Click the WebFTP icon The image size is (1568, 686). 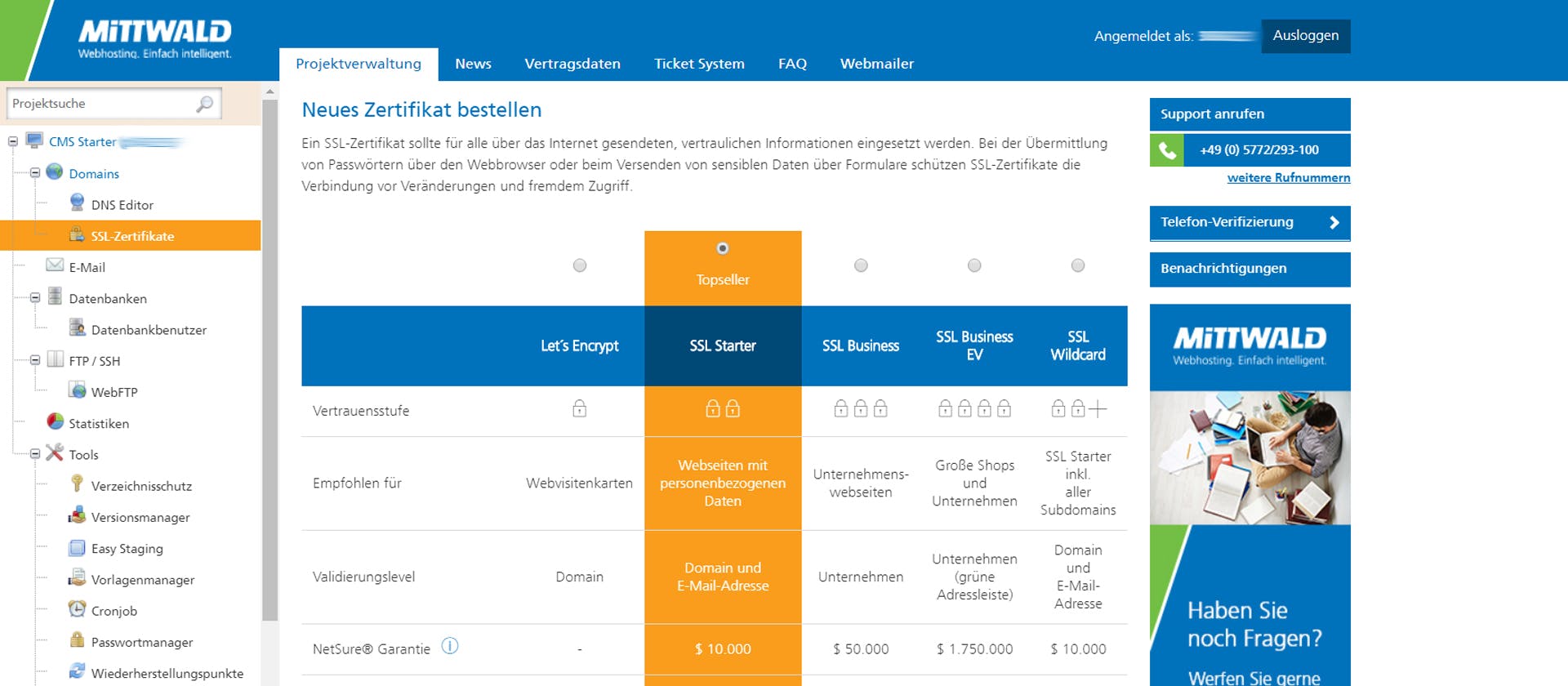click(77, 390)
